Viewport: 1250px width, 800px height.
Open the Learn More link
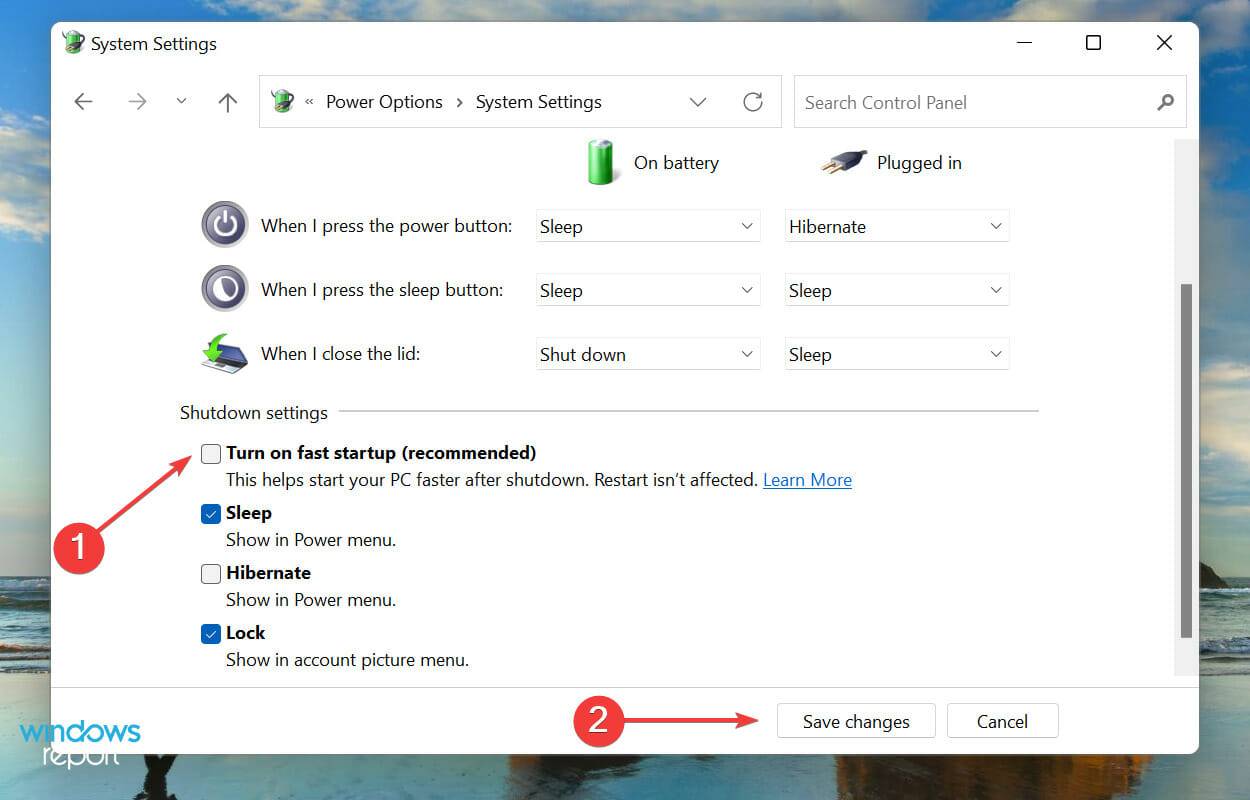click(806, 480)
